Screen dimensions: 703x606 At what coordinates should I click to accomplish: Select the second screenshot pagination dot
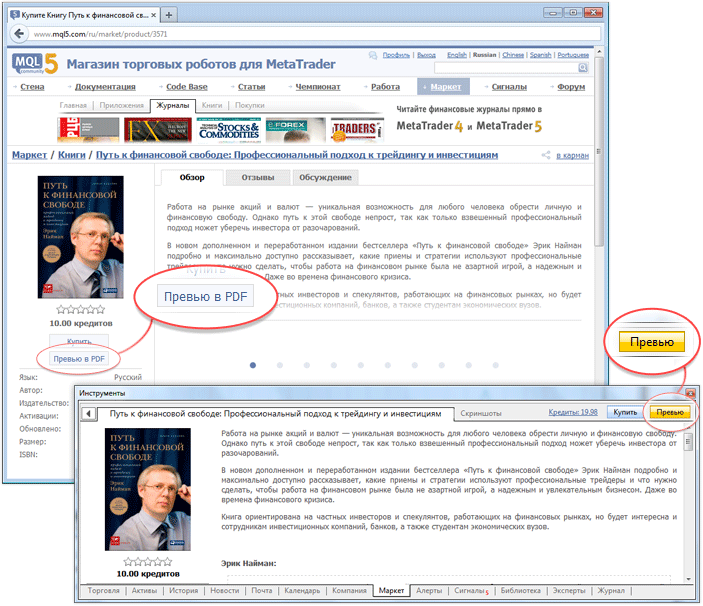(x=280, y=365)
